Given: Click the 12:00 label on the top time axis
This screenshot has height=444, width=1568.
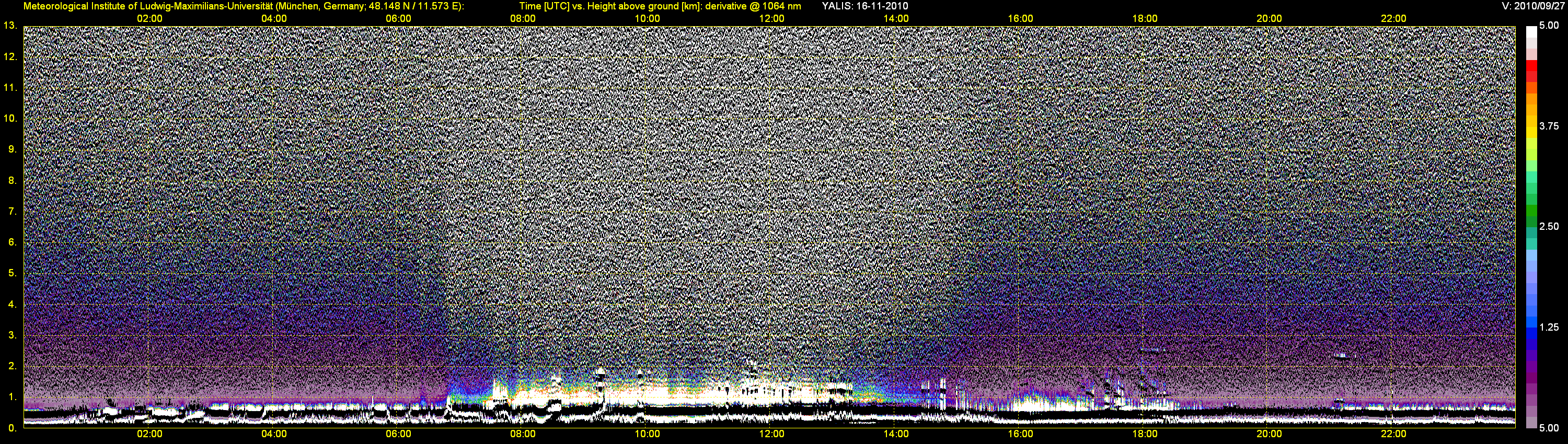Looking at the screenshot, I should tap(772, 19).
